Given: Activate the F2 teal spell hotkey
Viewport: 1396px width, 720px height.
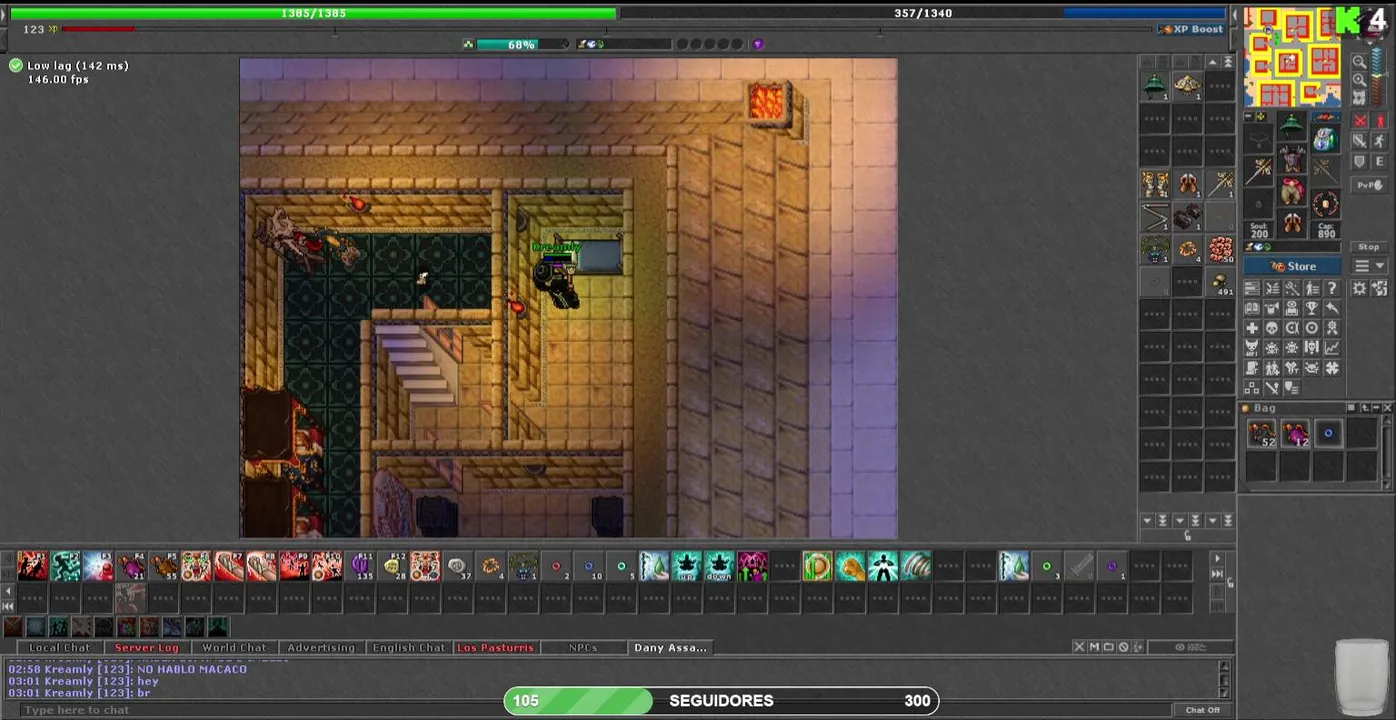Looking at the screenshot, I should pos(66,566).
